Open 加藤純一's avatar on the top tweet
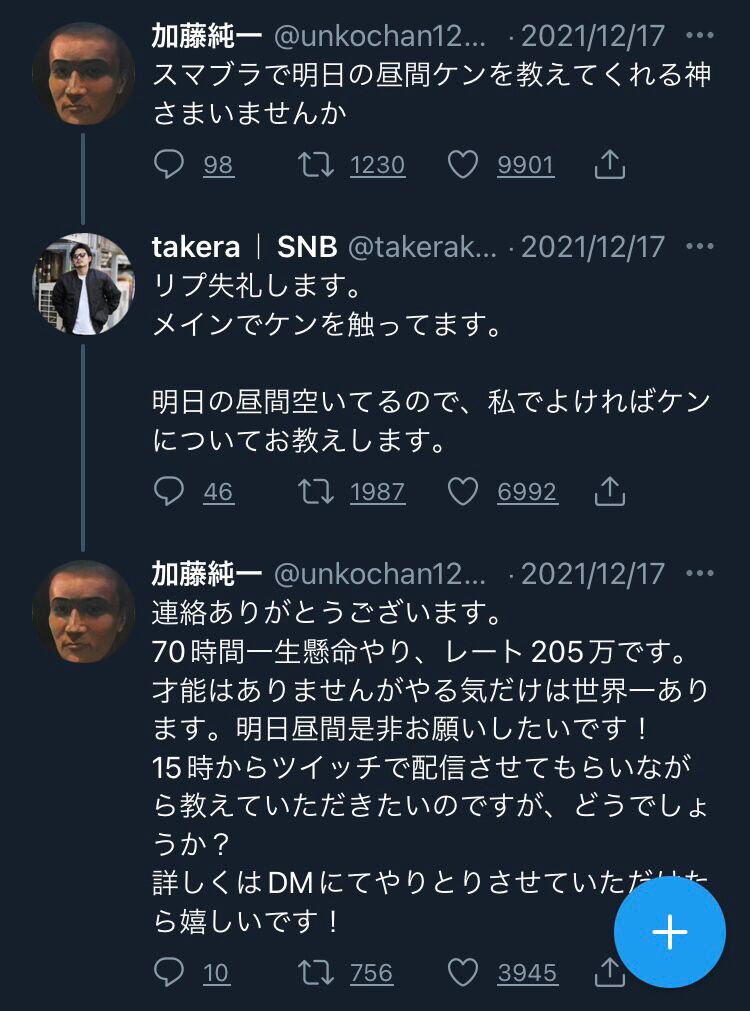750x1011 pixels. click(83, 73)
